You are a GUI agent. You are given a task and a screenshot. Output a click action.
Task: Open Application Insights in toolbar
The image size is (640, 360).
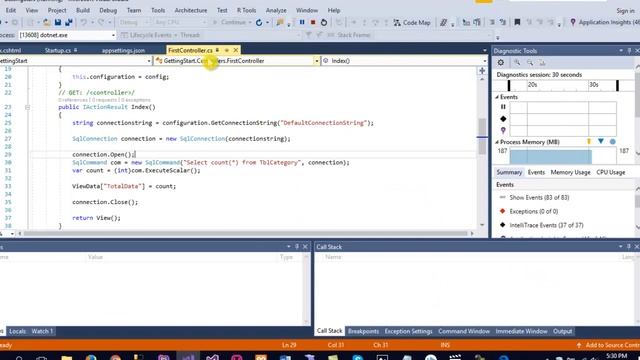coord(604,22)
